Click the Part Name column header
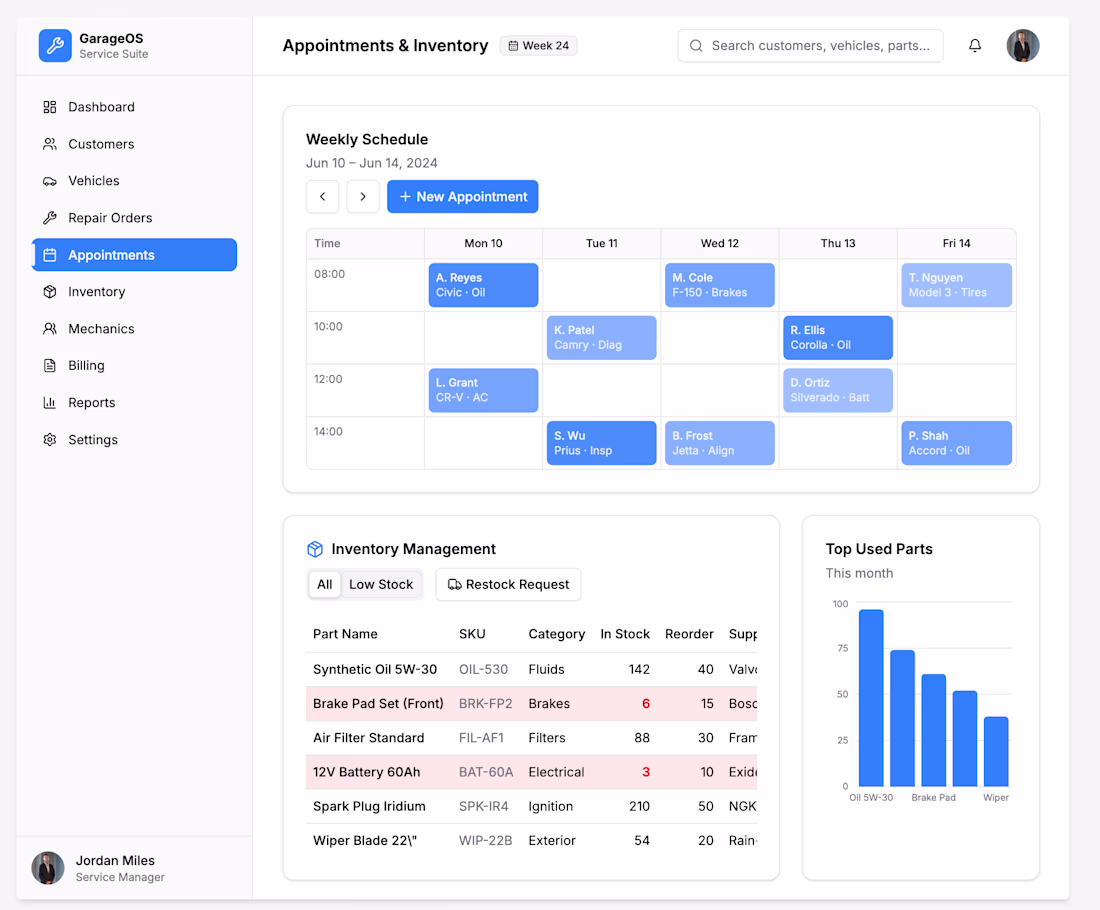Image resolution: width=1100 pixels, height=910 pixels. click(345, 634)
